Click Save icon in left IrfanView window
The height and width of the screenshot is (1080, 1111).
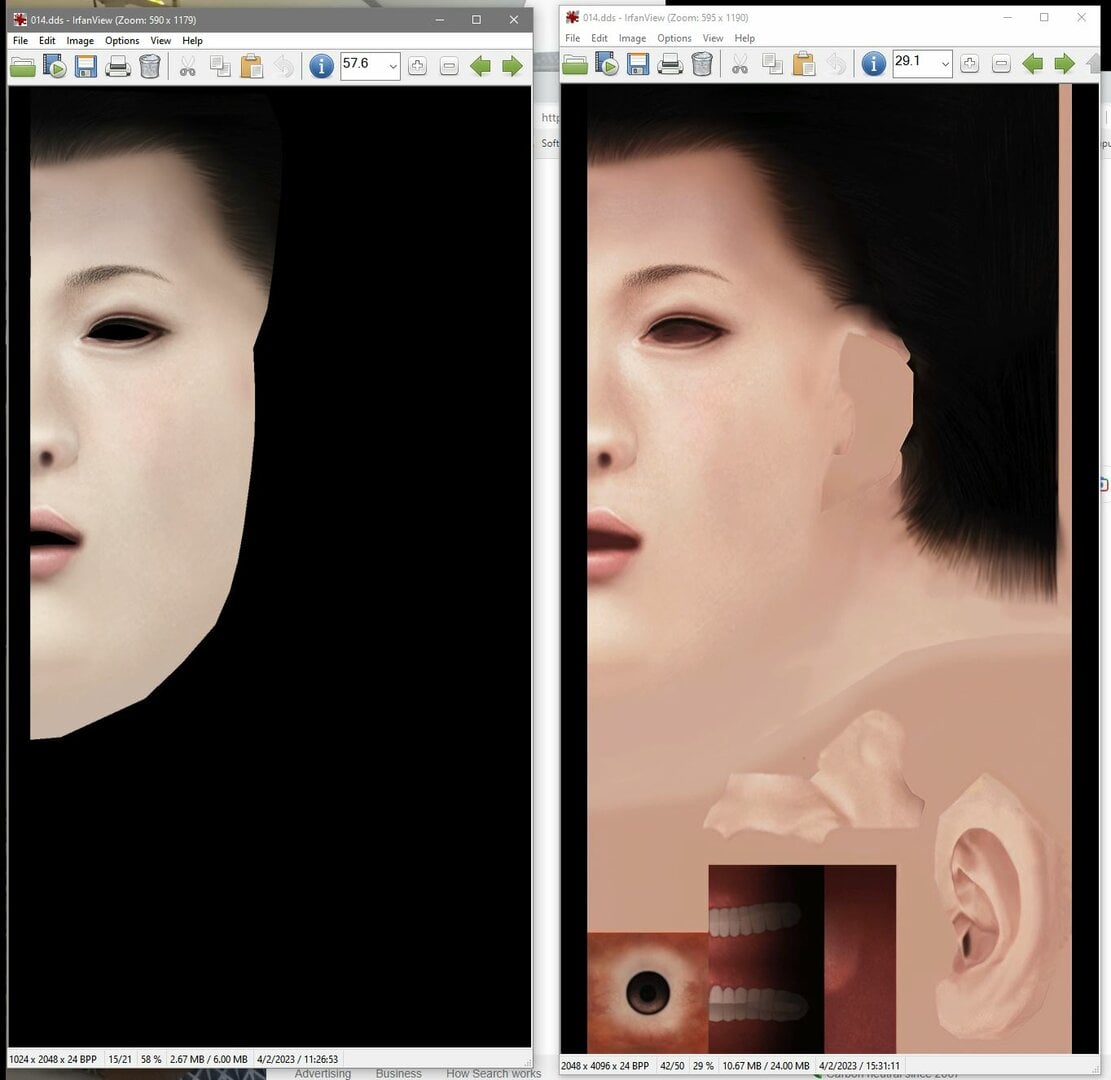tap(86, 67)
